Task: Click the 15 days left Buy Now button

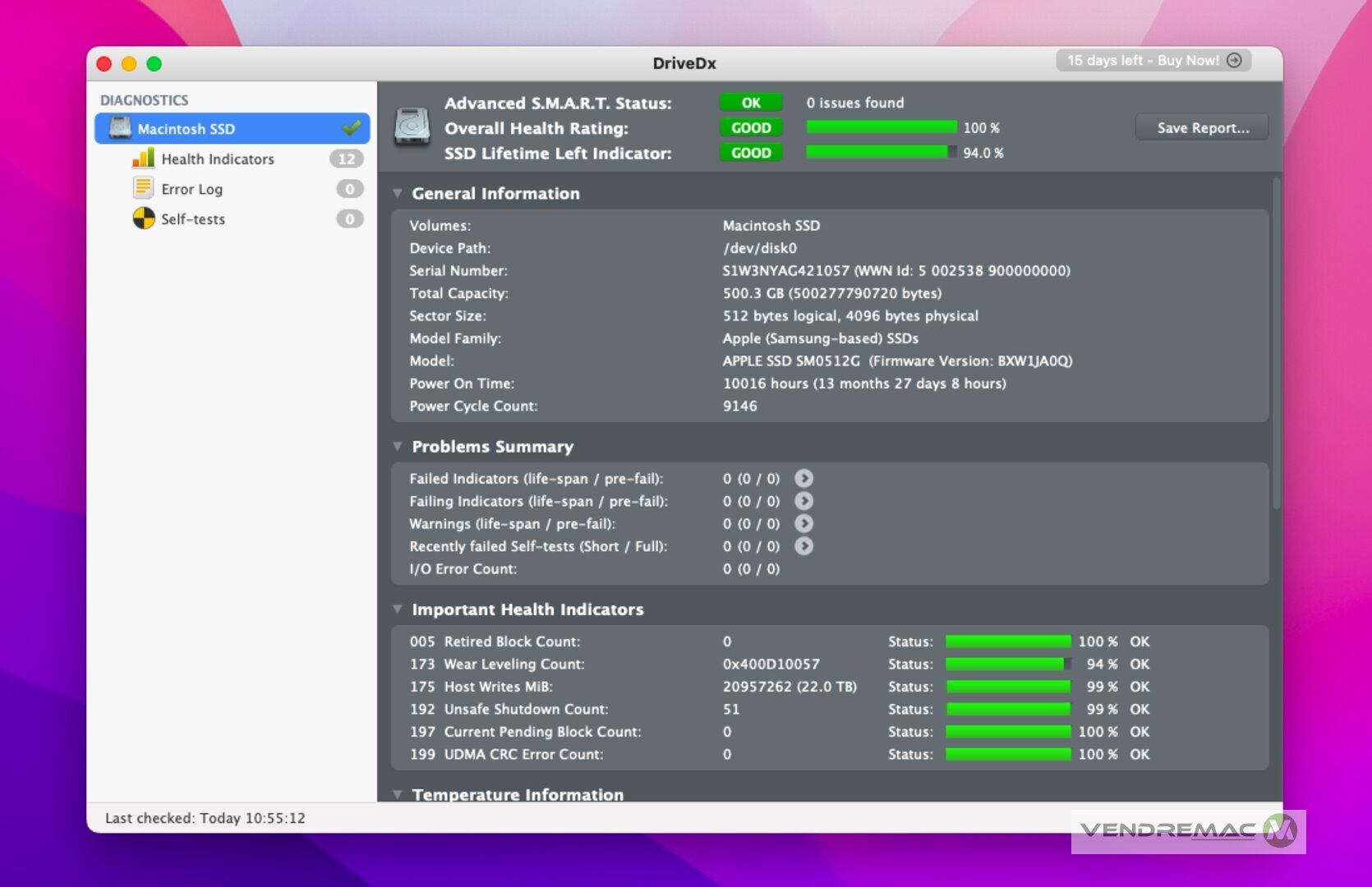Action: [1153, 61]
